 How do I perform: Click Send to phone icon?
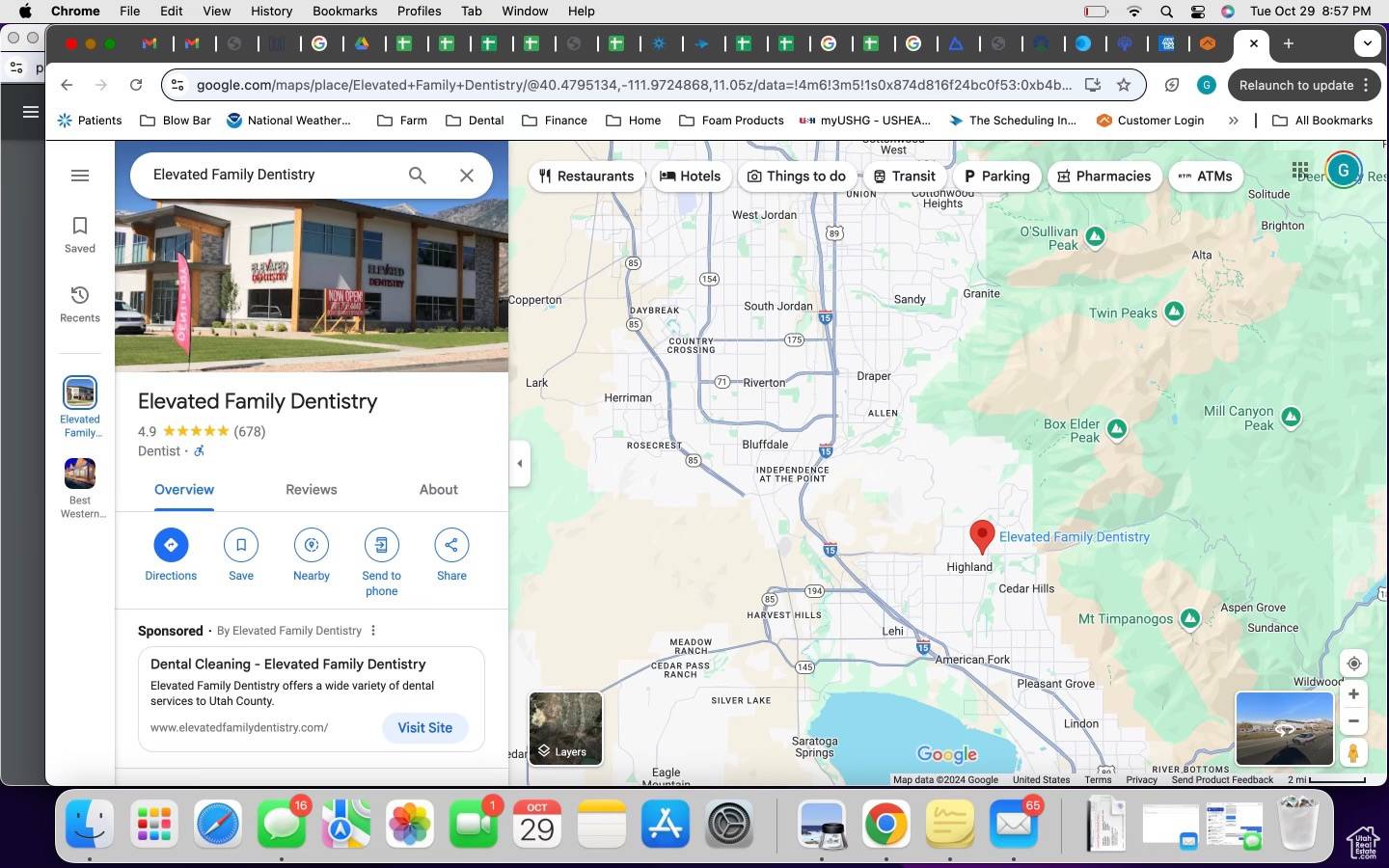(381, 545)
